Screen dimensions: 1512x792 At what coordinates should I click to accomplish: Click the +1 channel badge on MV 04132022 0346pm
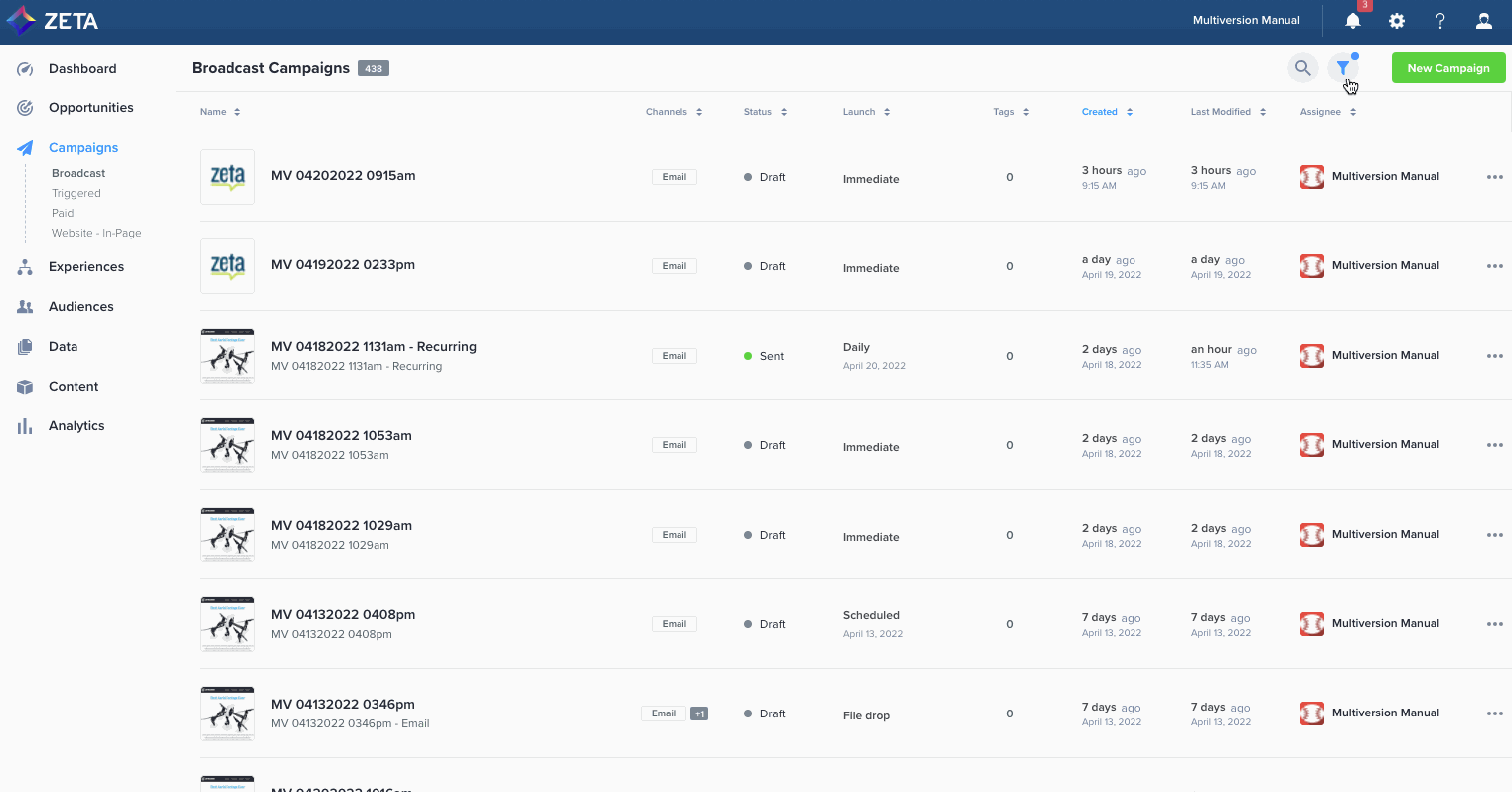pyautogui.click(x=699, y=713)
